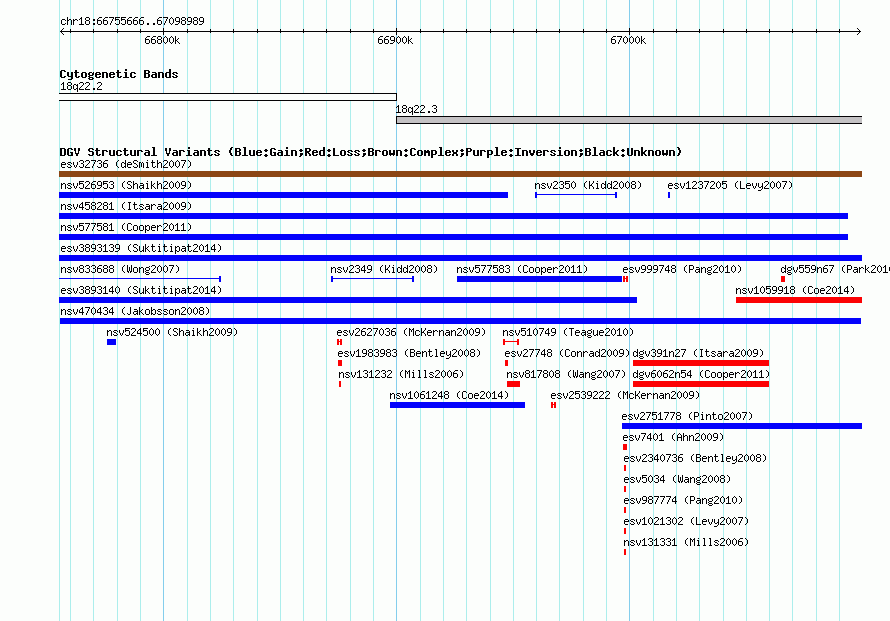This screenshot has width=890, height=621.
Task: Open esv987774 (Pang2010) label
Action: point(683,501)
